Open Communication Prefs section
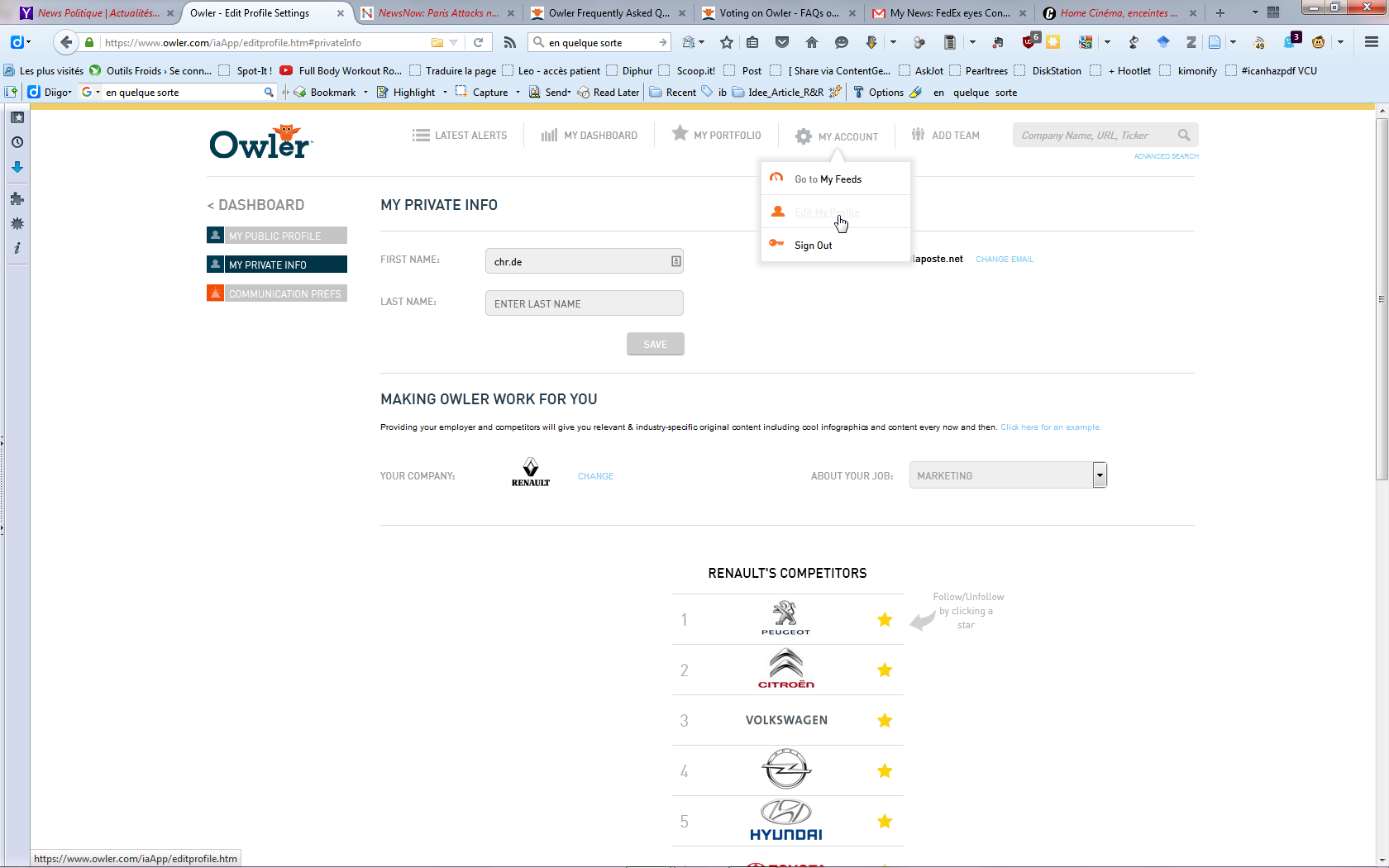The image size is (1389, 868). [277, 293]
